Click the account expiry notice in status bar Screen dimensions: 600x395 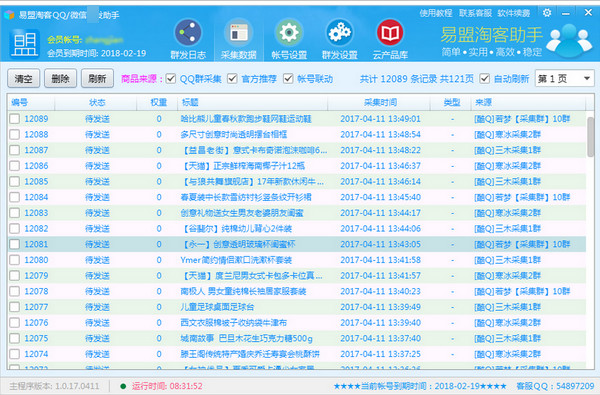click(x=420, y=386)
